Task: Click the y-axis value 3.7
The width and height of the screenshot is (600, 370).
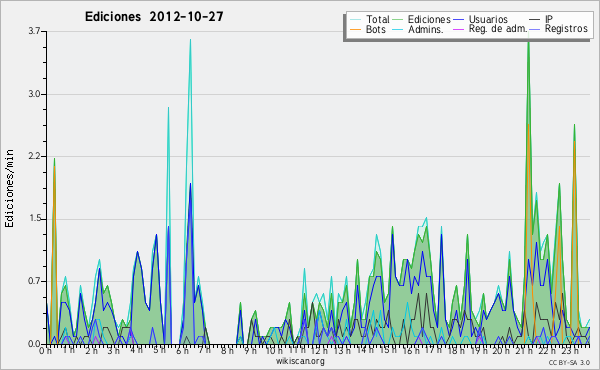Action: (34, 31)
